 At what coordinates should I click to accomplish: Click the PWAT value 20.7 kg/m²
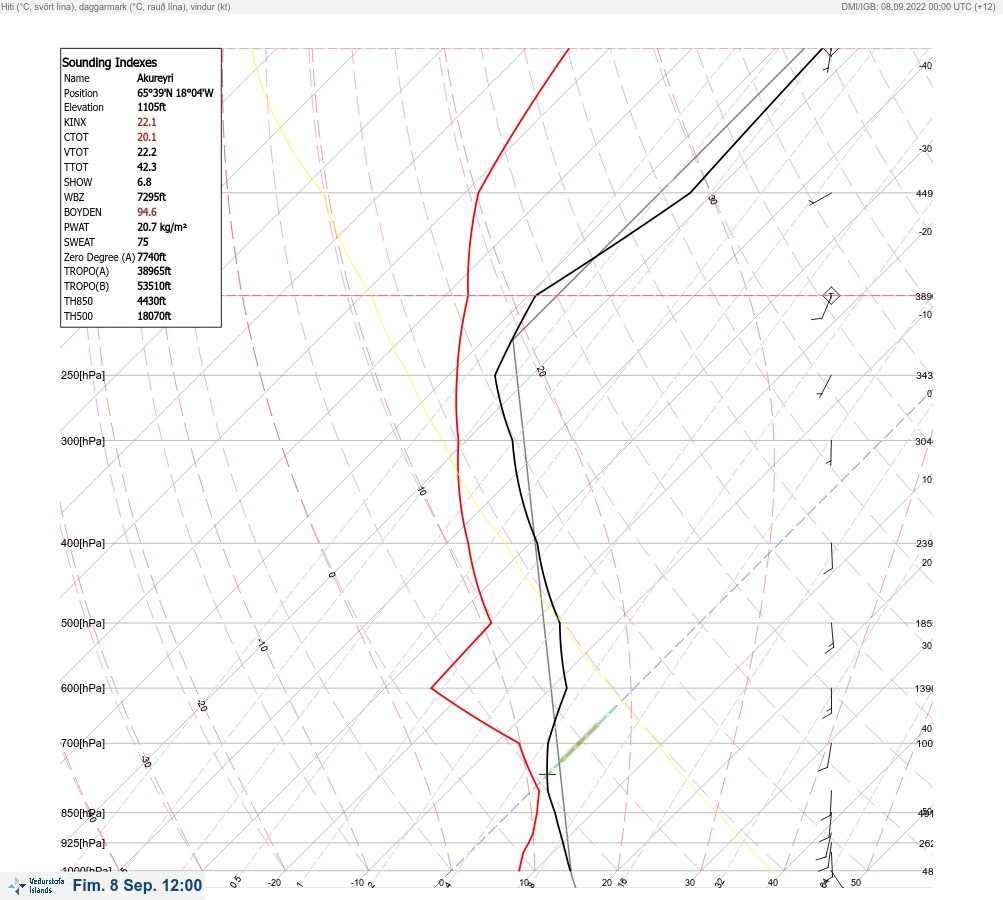(162, 227)
